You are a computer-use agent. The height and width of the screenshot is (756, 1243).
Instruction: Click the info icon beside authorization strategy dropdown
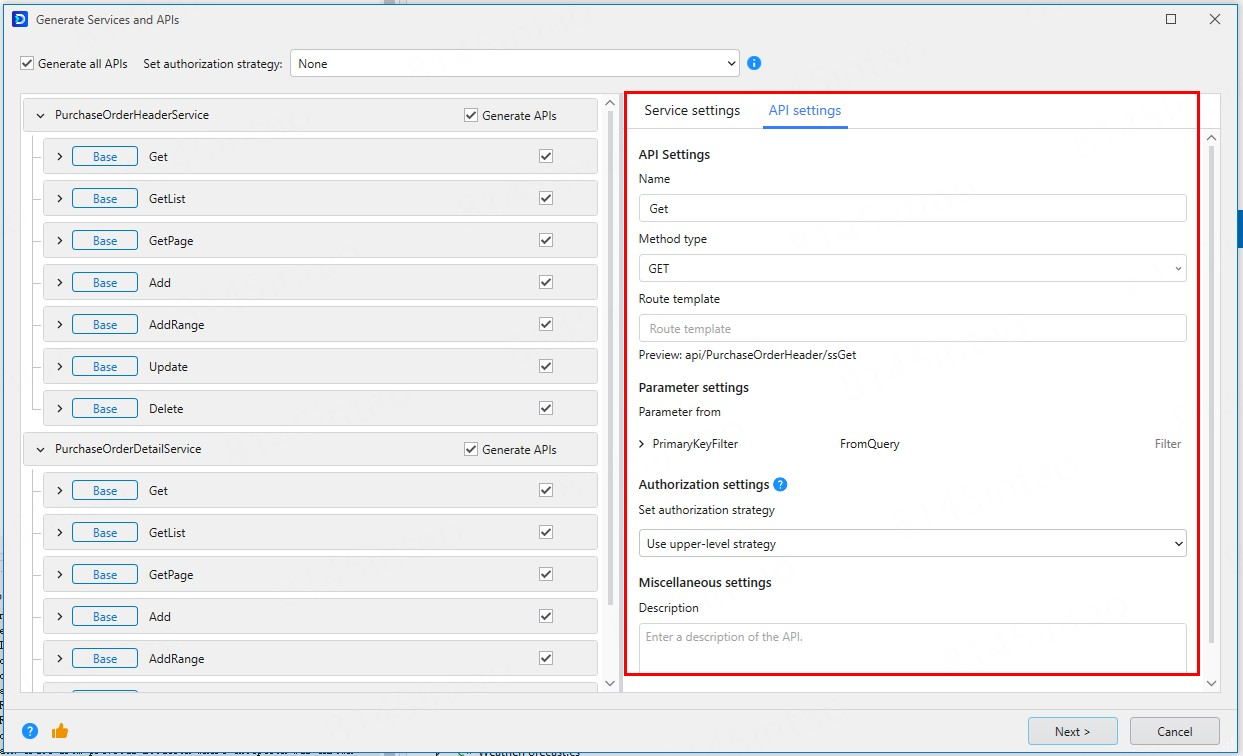754,63
